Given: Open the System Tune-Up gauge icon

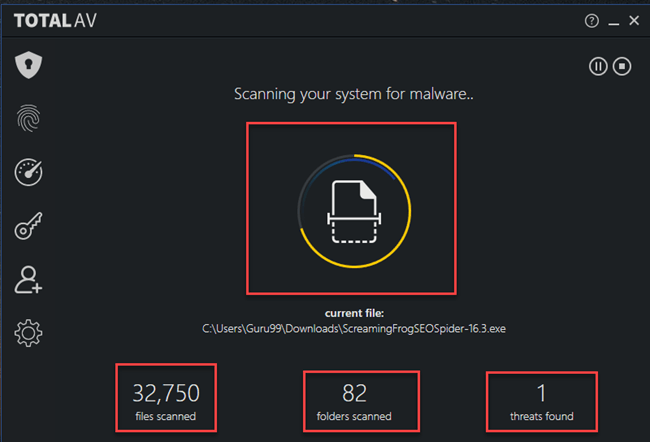Looking at the screenshot, I should [x=28, y=172].
